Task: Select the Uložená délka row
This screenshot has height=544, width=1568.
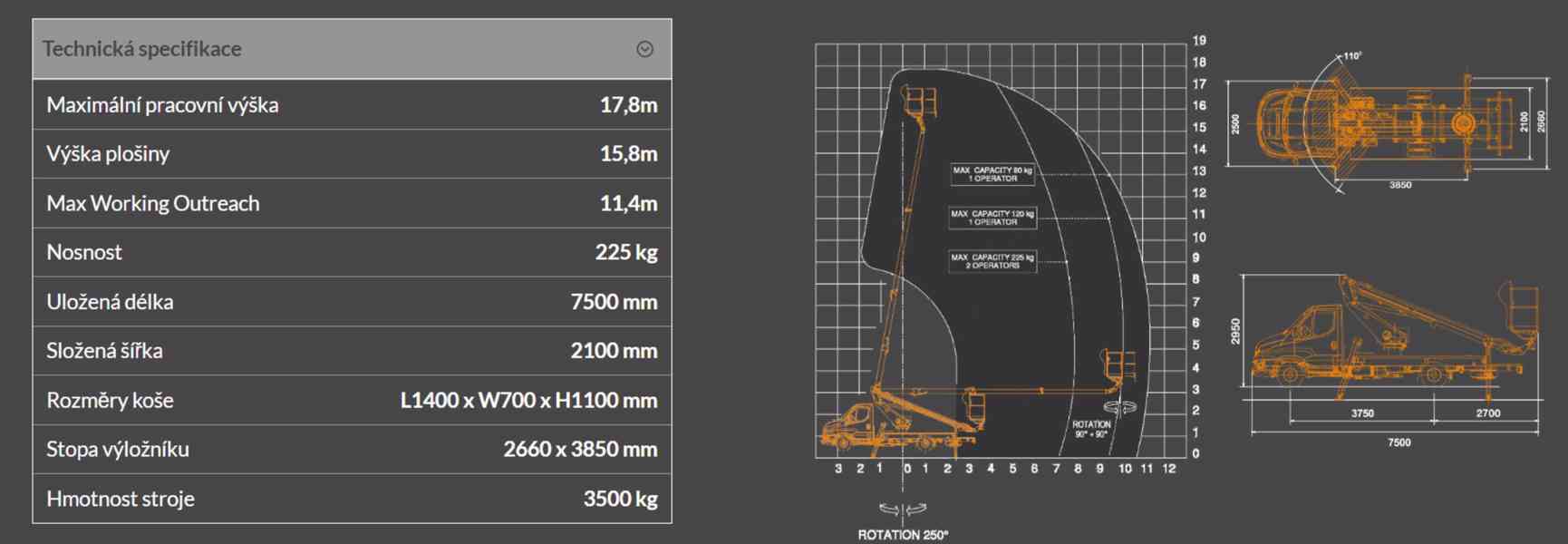Action: (352, 302)
